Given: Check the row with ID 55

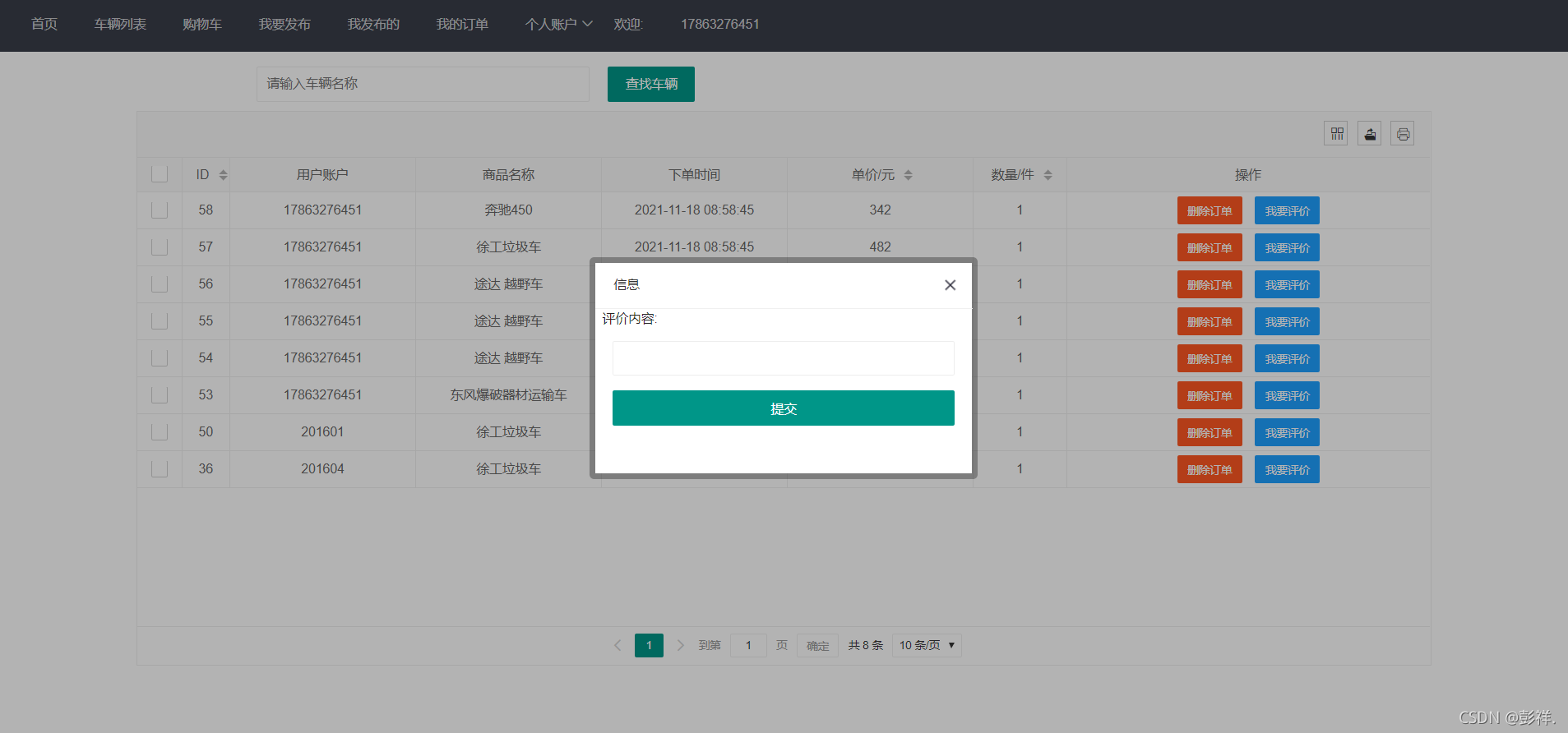Looking at the screenshot, I should [160, 321].
